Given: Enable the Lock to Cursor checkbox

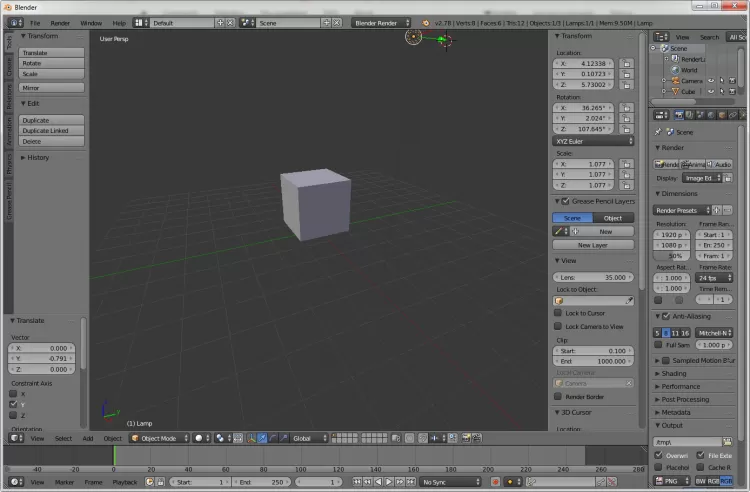Looking at the screenshot, I should click(x=558, y=313).
